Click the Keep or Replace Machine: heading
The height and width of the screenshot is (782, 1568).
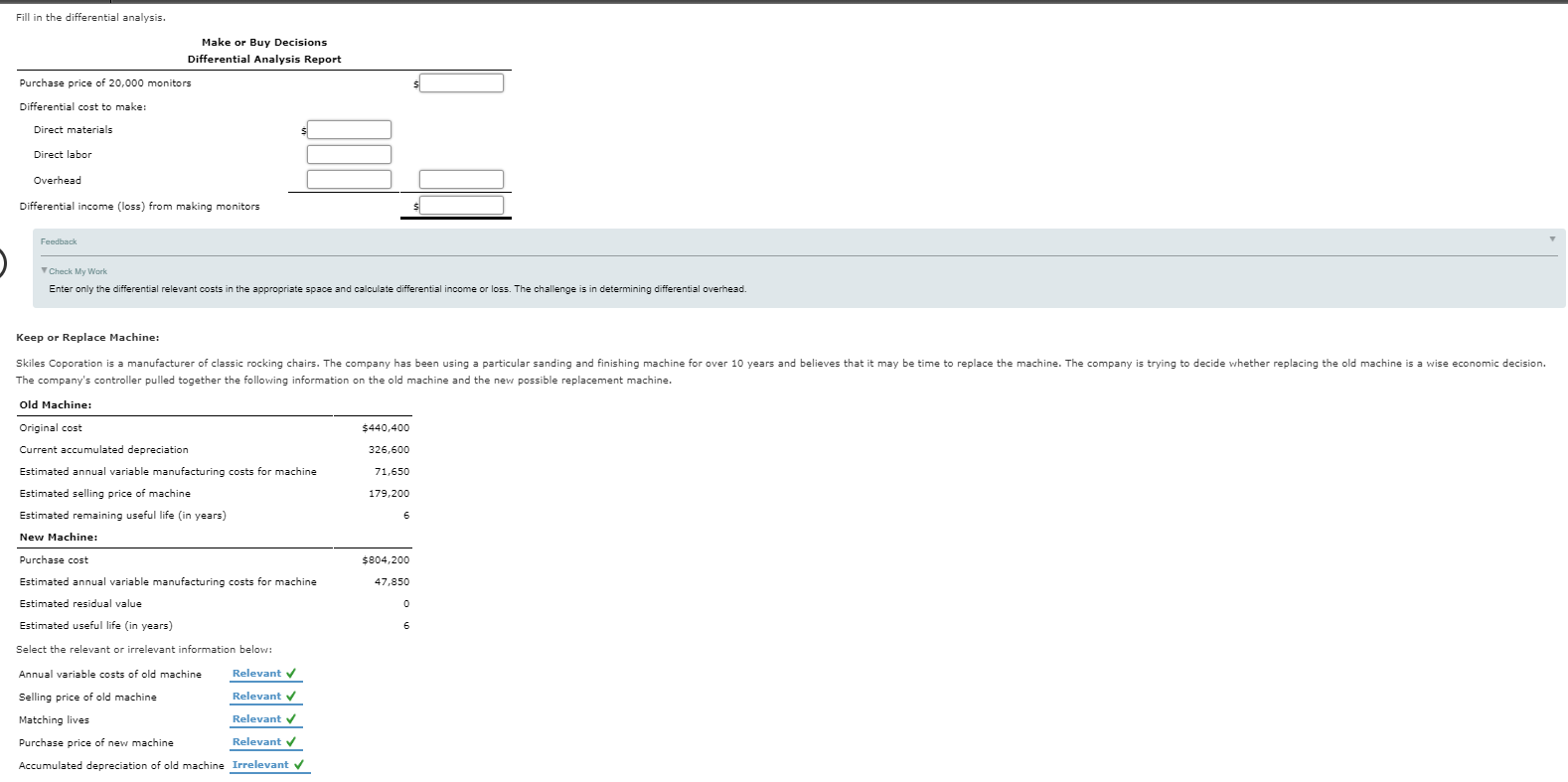87,338
